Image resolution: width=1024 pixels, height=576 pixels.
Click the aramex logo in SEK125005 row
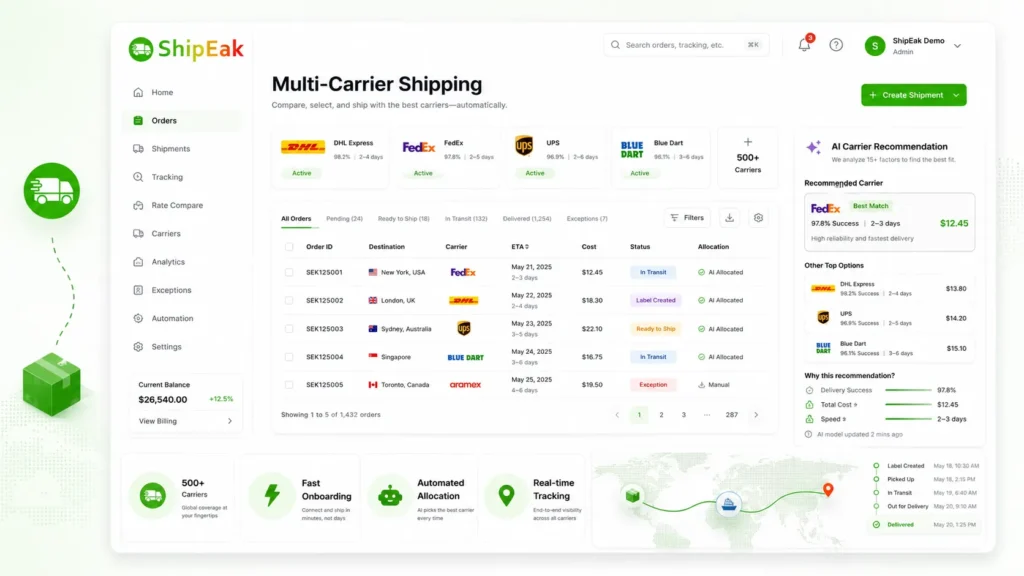click(465, 385)
